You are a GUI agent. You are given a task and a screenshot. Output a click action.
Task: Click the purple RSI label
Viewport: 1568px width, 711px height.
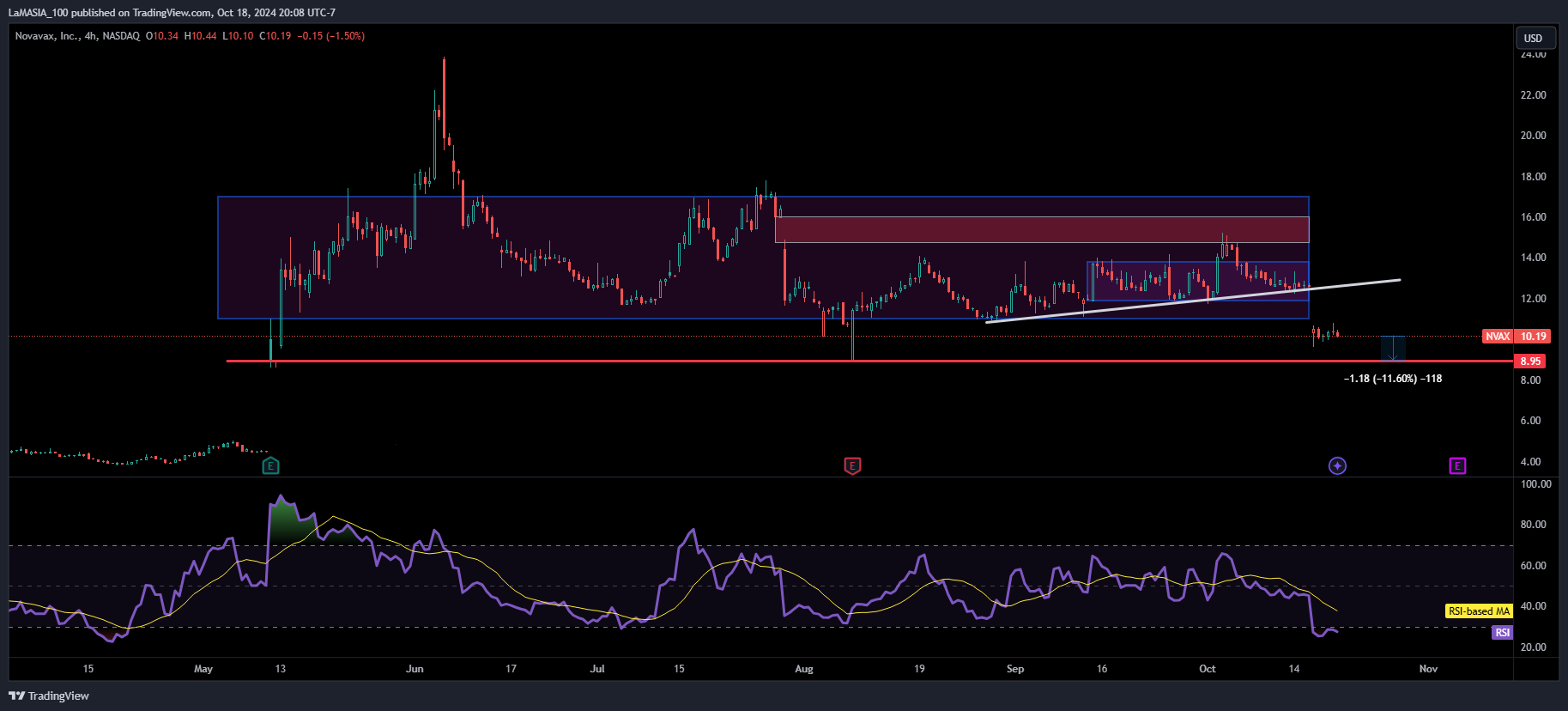point(1502,633)
